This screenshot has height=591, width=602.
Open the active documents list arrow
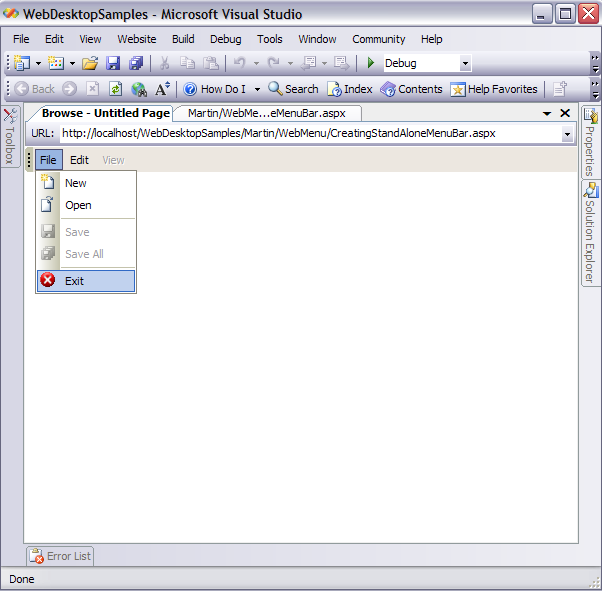pyautogui.click(x=547, y=114)
